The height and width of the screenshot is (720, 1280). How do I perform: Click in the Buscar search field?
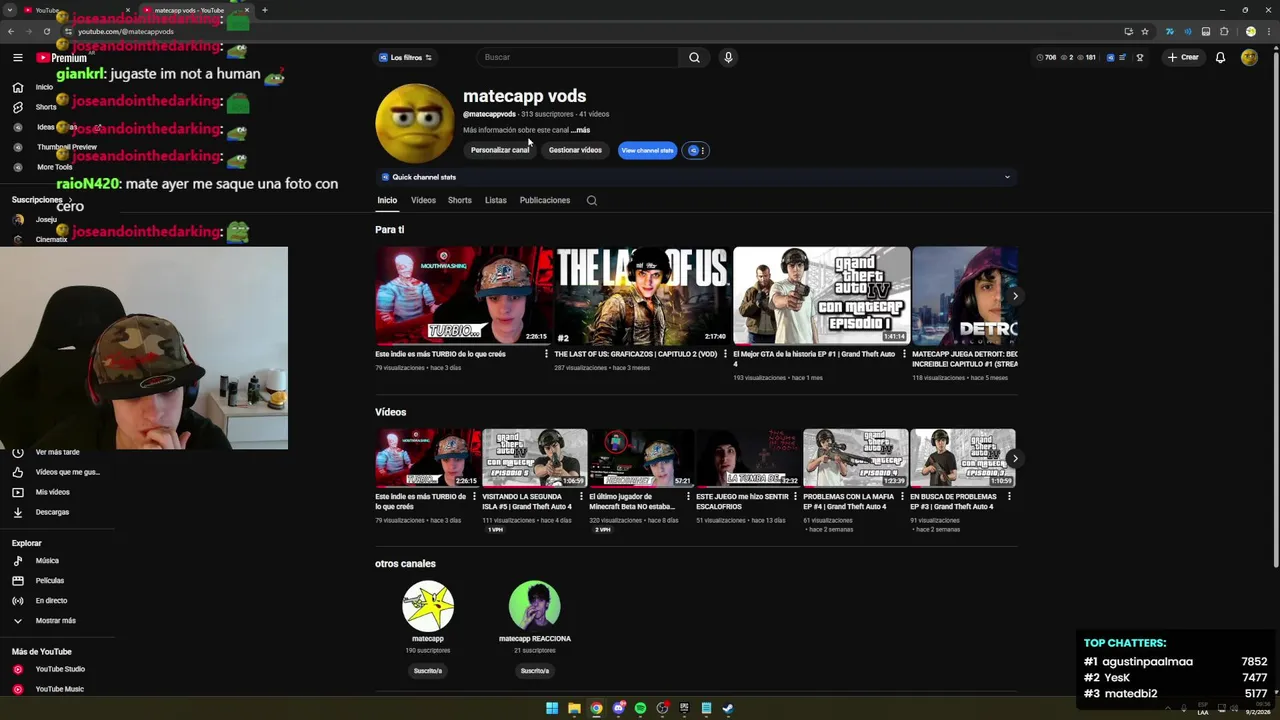[x=578, y=58]
